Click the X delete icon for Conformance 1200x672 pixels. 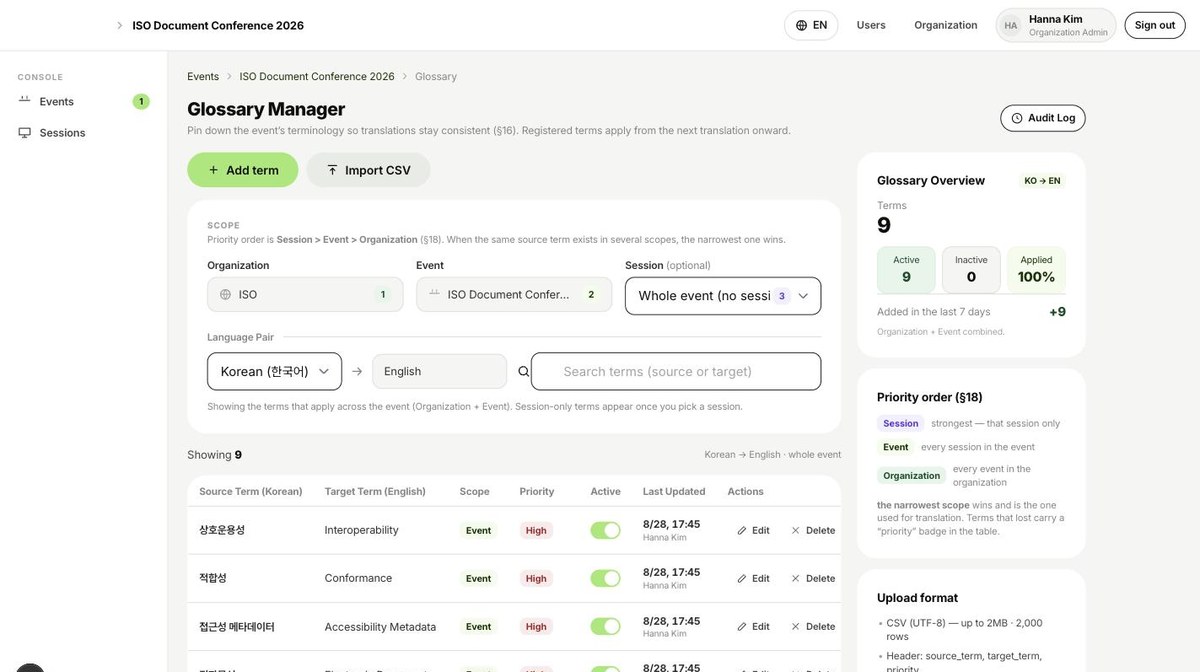(x=796, y=578)
